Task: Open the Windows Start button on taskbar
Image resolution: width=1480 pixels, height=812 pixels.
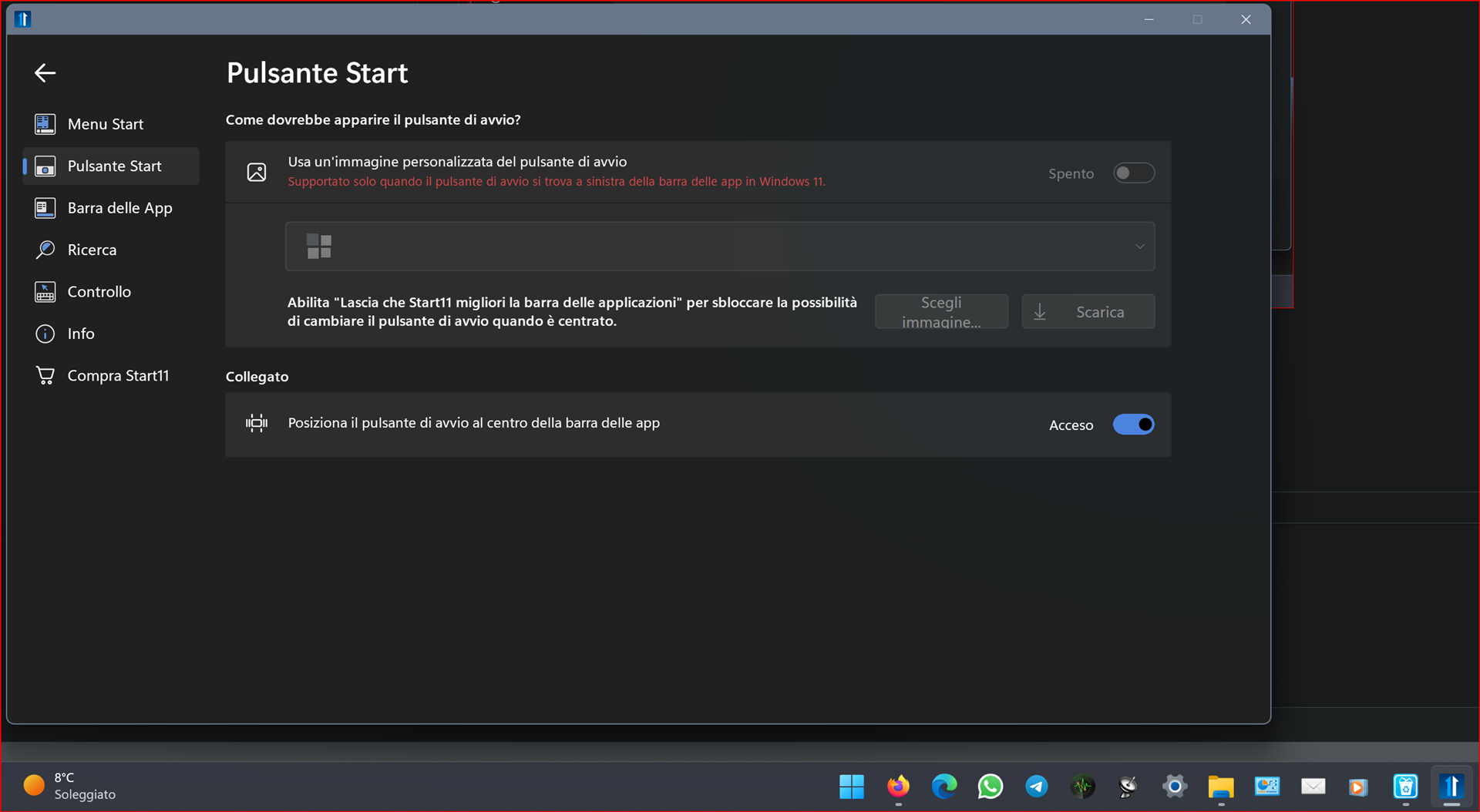Action: pos(852,787)
